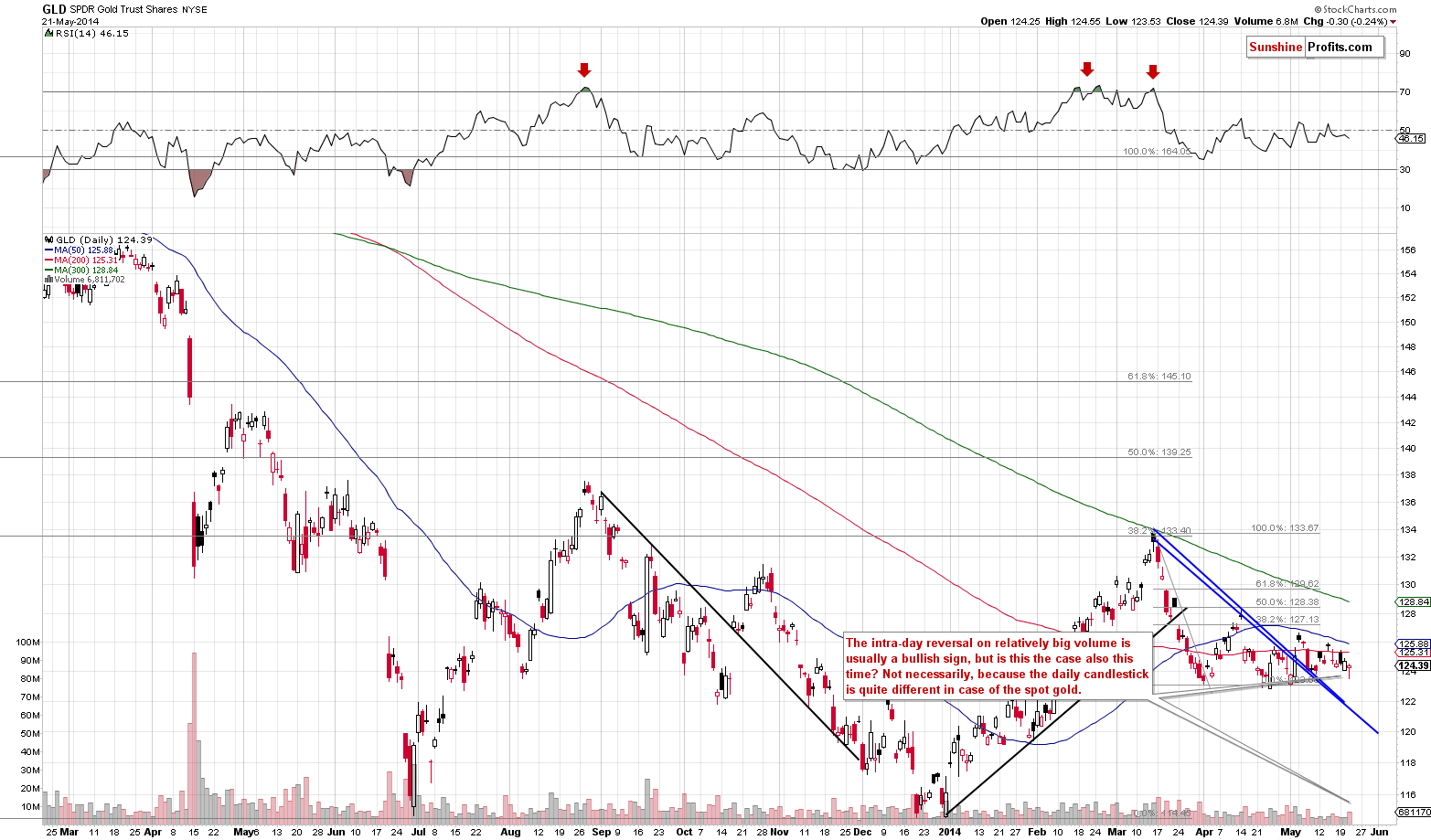Click the 'Dec' label on the date axis
1431x840 pixels.
(861, 832)
